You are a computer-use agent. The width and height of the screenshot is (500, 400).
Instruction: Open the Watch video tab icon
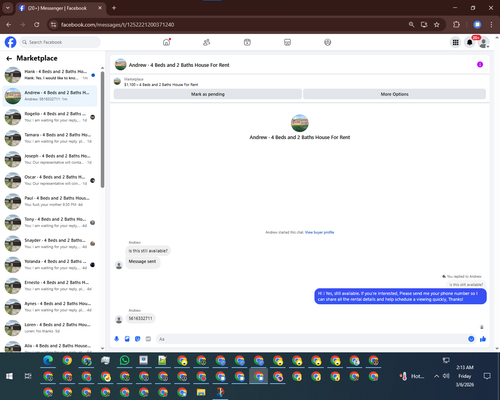tap(247, 42)
